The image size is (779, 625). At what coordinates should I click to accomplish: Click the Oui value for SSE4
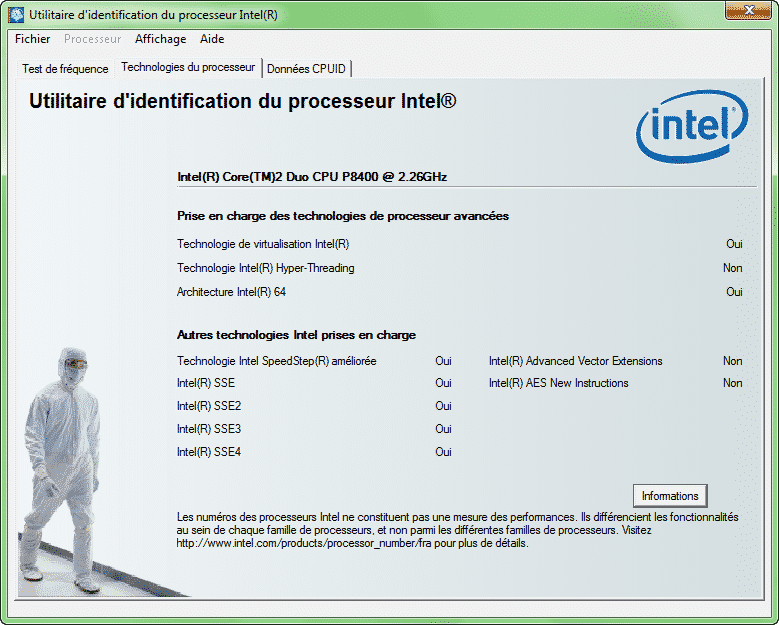[x=443, y=452]
